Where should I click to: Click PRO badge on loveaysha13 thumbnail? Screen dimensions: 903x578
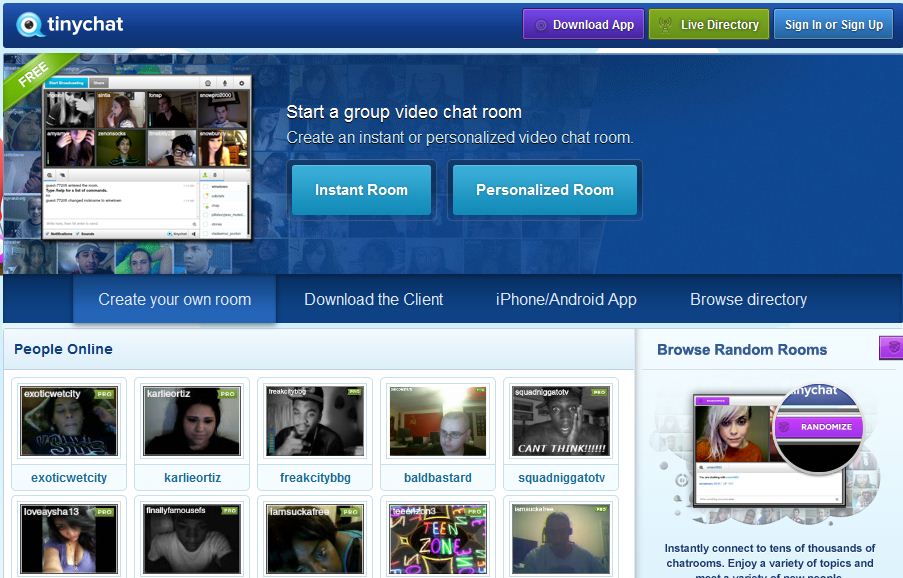pos(105,512)
